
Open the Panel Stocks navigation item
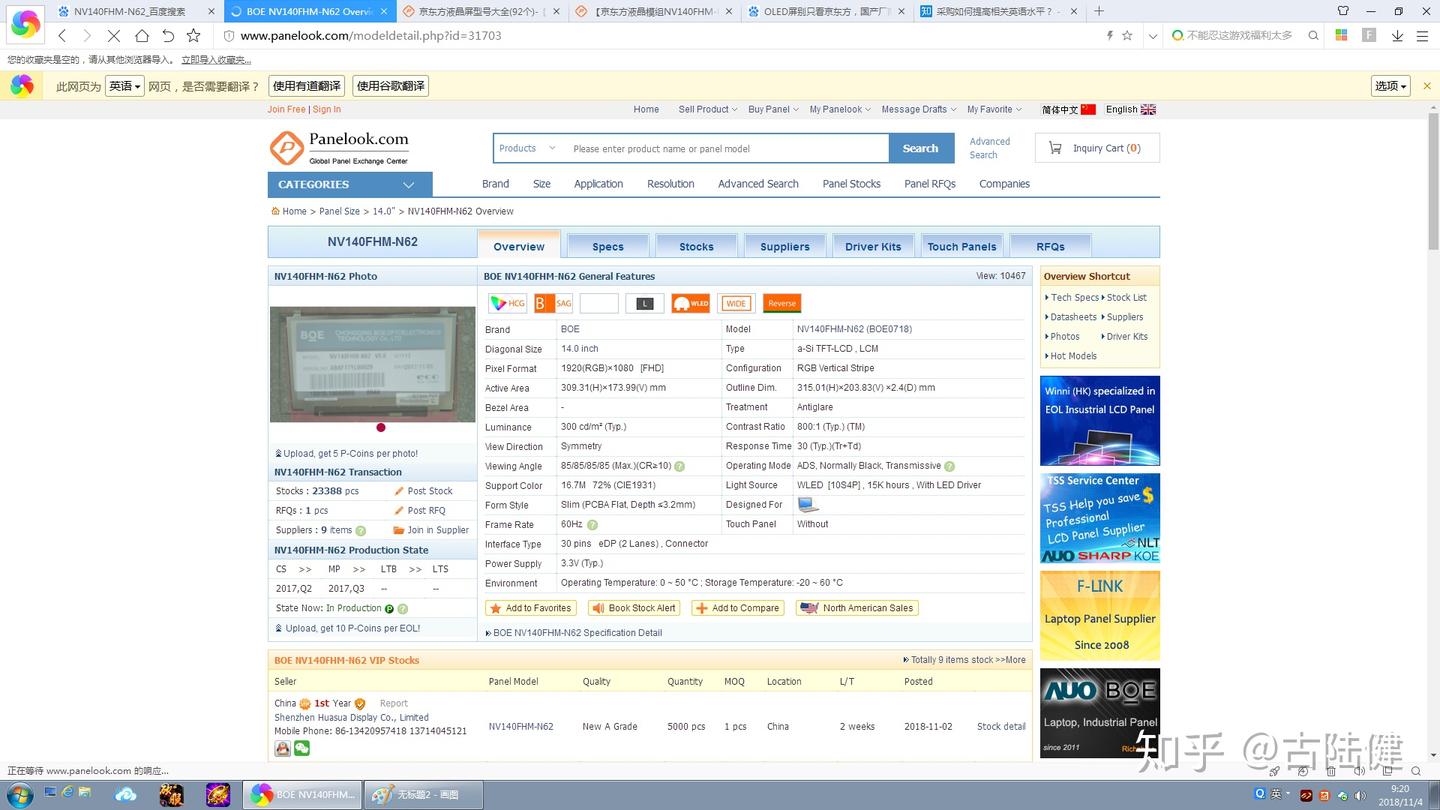[x=851, y=184]
